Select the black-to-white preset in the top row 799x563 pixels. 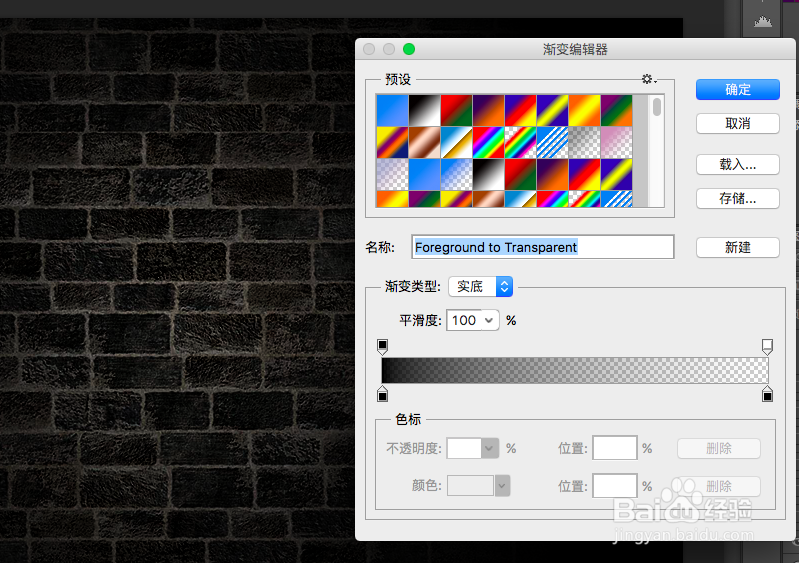point(424,111)
